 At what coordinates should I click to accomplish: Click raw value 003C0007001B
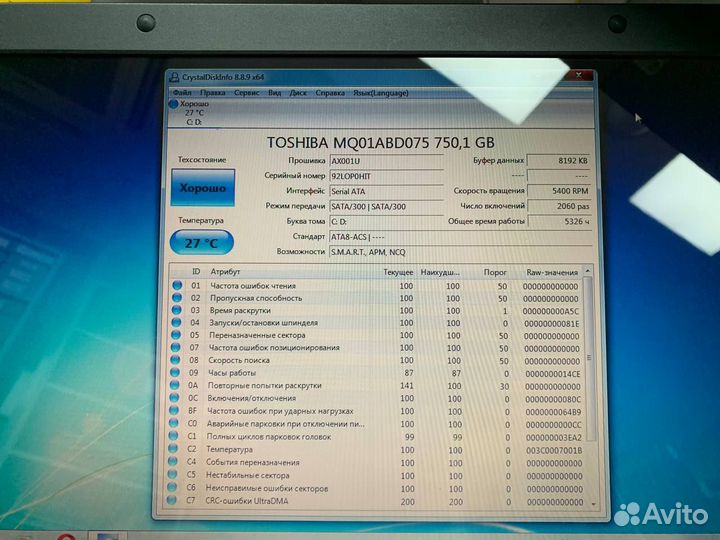554,450
